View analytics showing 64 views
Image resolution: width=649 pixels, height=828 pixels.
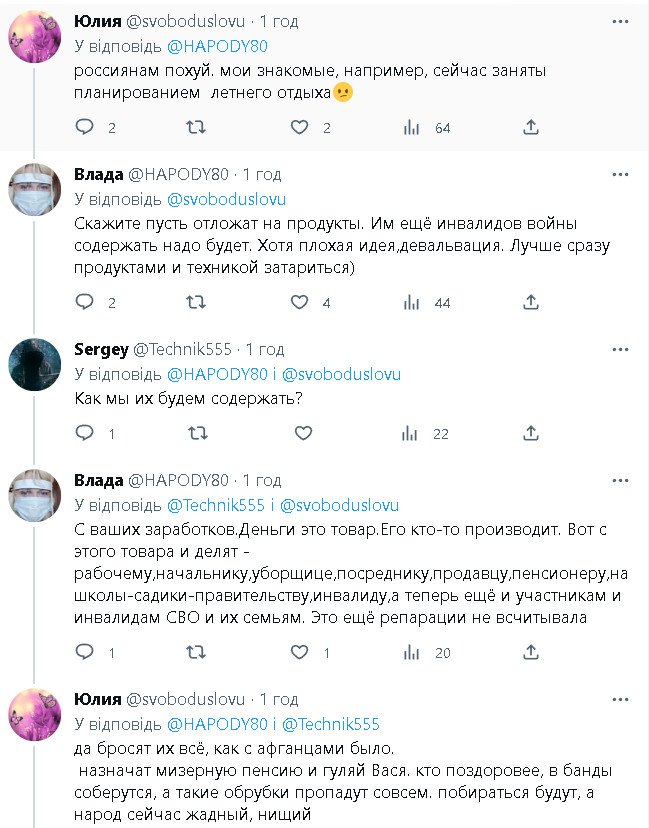(x=410, y=127)
